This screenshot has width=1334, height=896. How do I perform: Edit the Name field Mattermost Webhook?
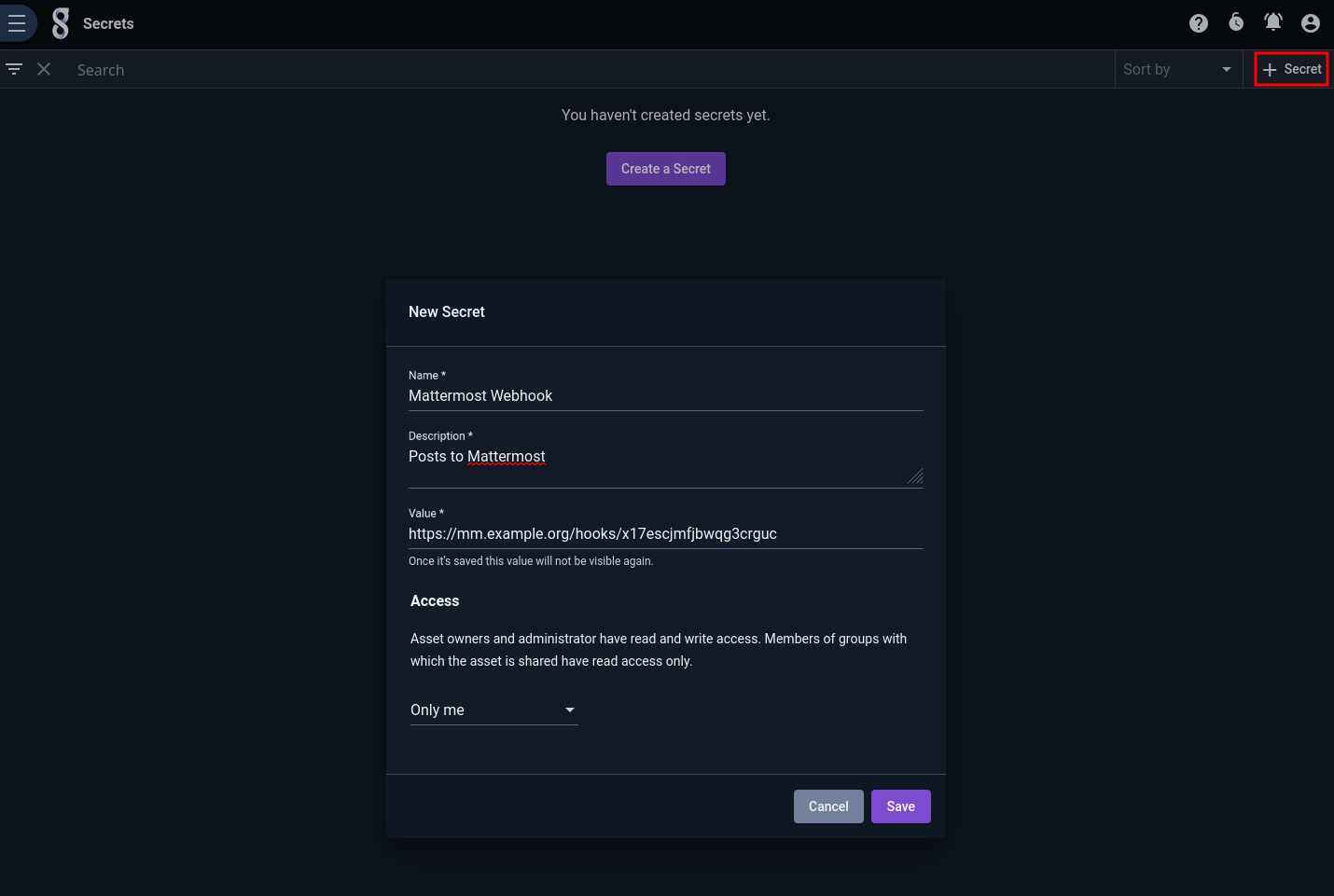[666, 396]
